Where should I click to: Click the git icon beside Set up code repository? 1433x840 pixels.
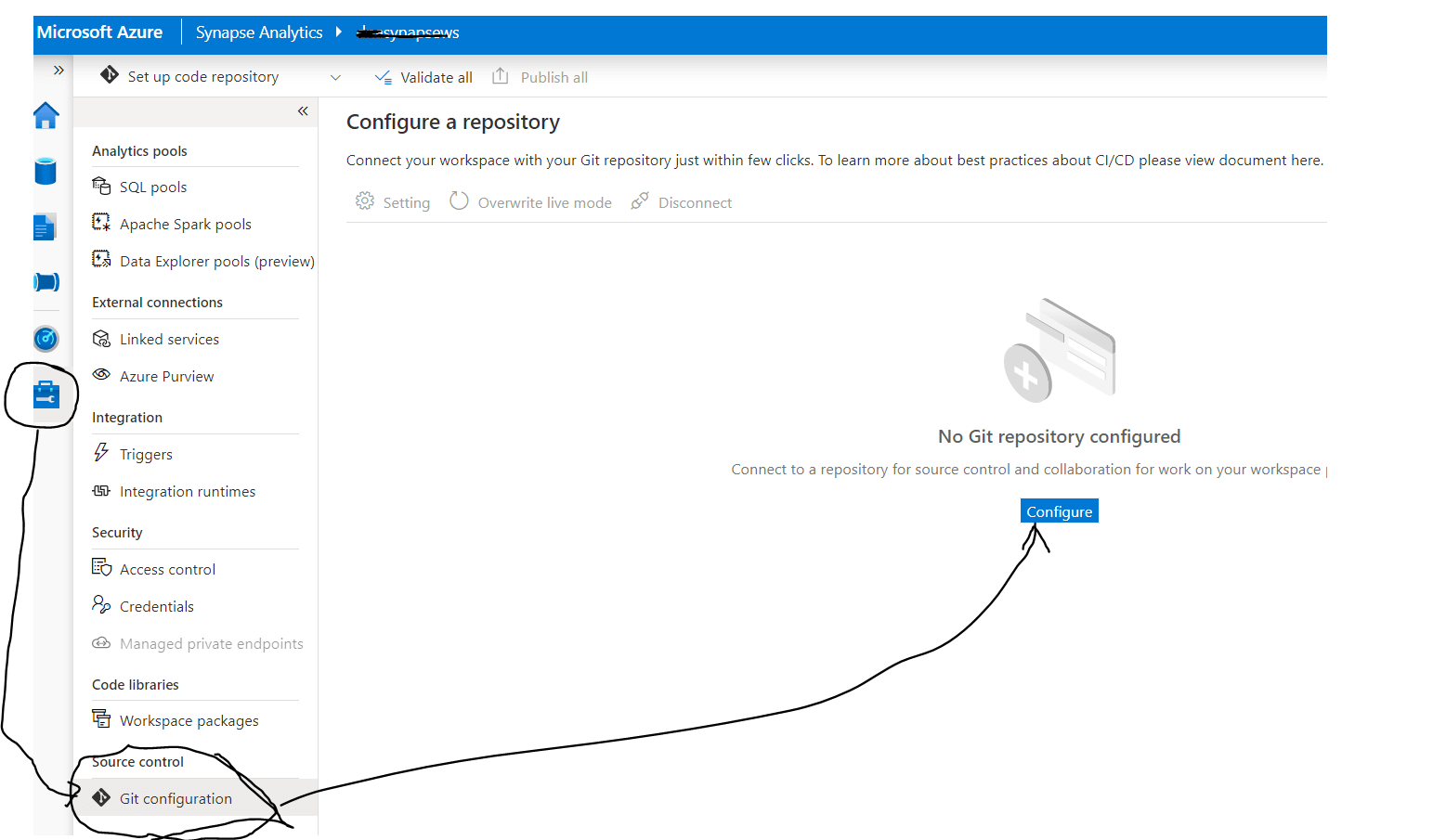[x=110, y=74]
